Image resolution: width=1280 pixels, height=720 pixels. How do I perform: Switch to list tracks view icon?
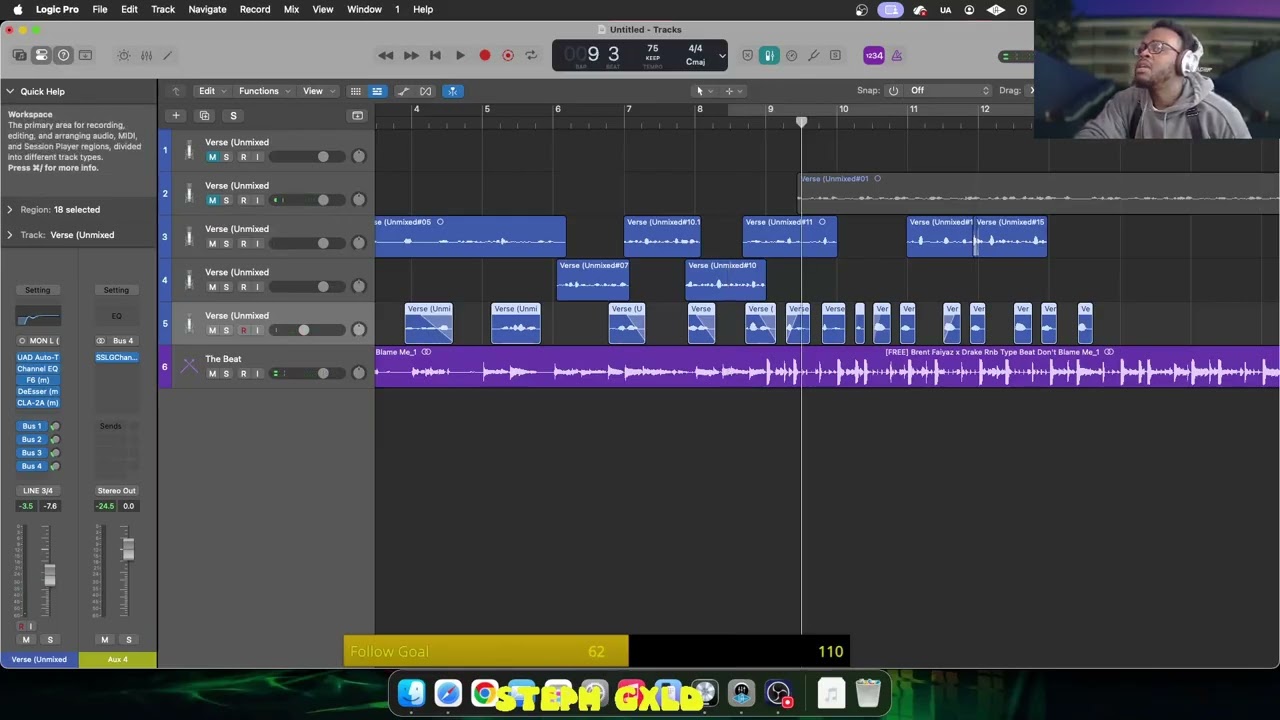pyautogui.click(x=377, y=91)
